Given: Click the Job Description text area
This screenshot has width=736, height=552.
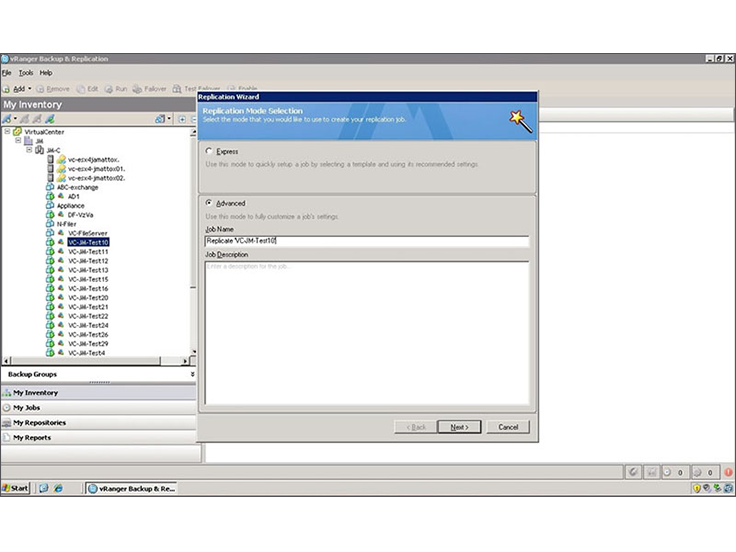Looking at the screenshot, I should click(x=367, y=333).
